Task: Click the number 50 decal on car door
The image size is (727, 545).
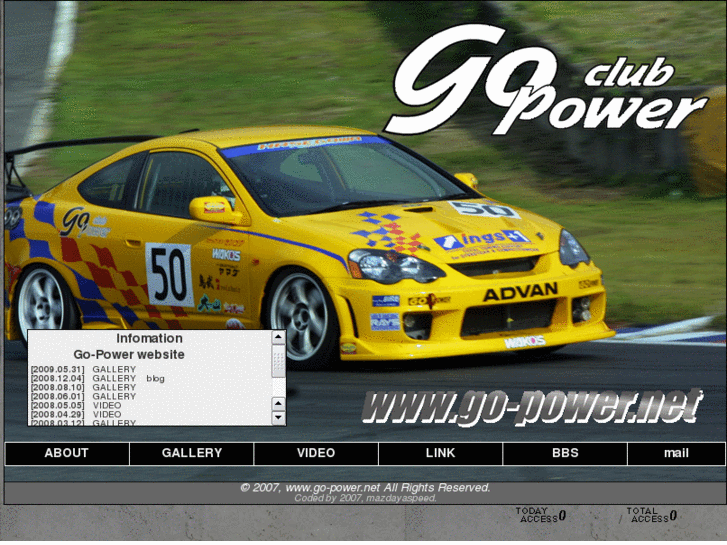Action: point(169,274)
